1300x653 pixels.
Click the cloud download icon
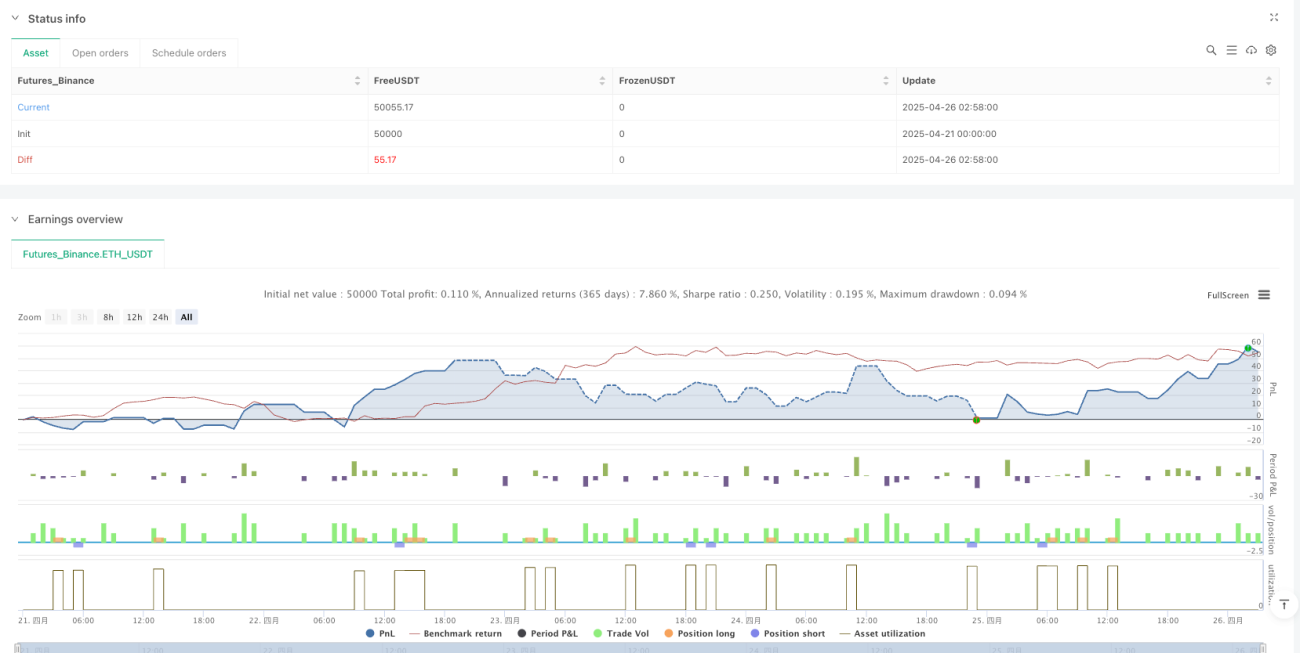tap(1251, 50)
